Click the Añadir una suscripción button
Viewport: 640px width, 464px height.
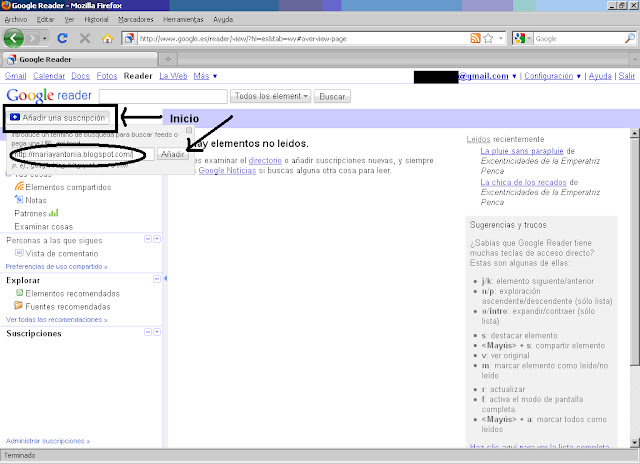tap(59, 118)
